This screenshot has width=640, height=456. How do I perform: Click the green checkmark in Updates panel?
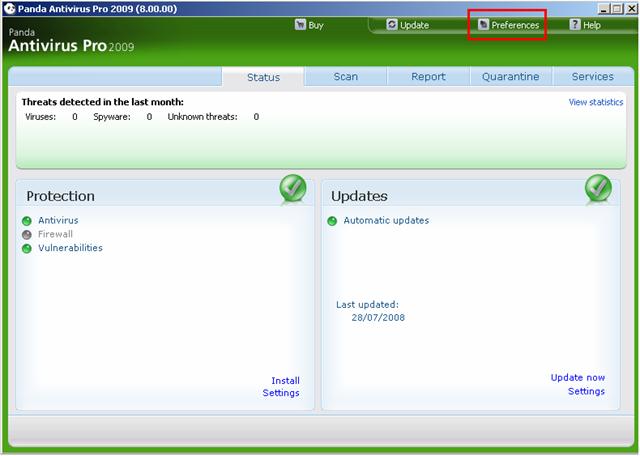(598, 188)
